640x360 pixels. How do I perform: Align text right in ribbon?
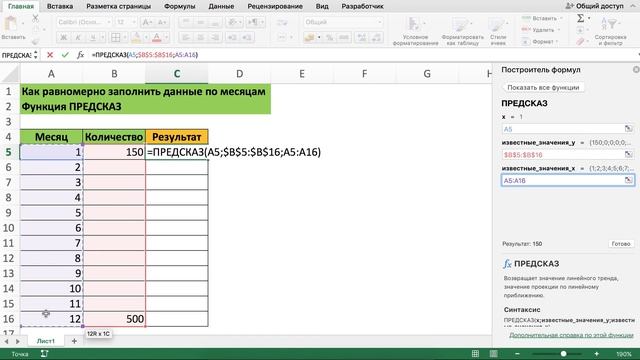[215, 38]
